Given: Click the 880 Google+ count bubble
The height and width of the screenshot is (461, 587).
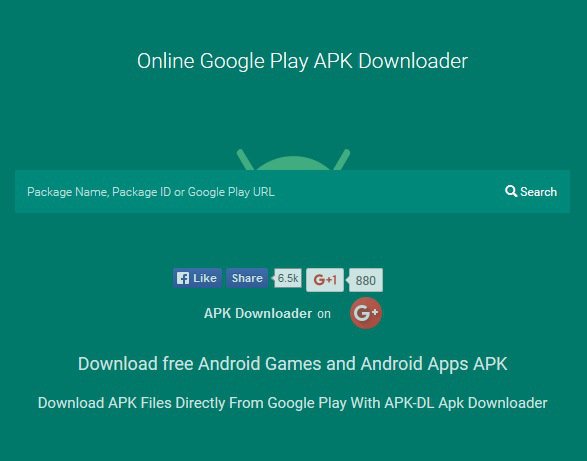Looking at the screenshot, I should tap(365, 280).
